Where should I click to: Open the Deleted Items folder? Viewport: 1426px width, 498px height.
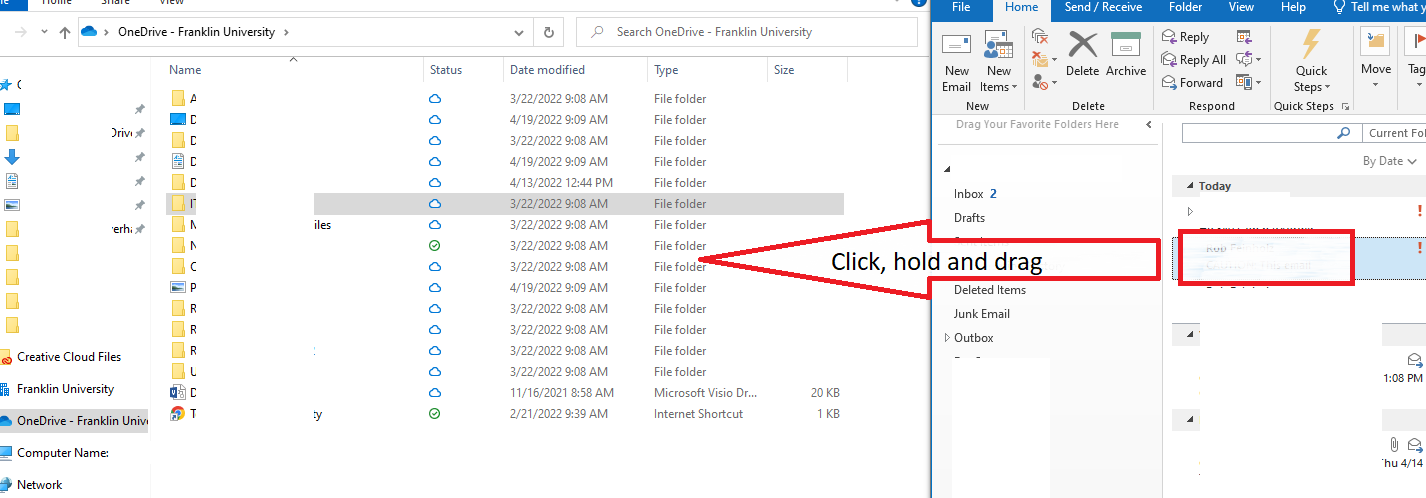[990, 290]
